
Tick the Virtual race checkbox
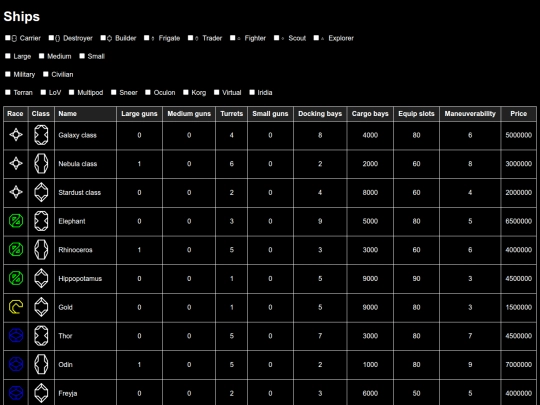click(x=216, y=92)
